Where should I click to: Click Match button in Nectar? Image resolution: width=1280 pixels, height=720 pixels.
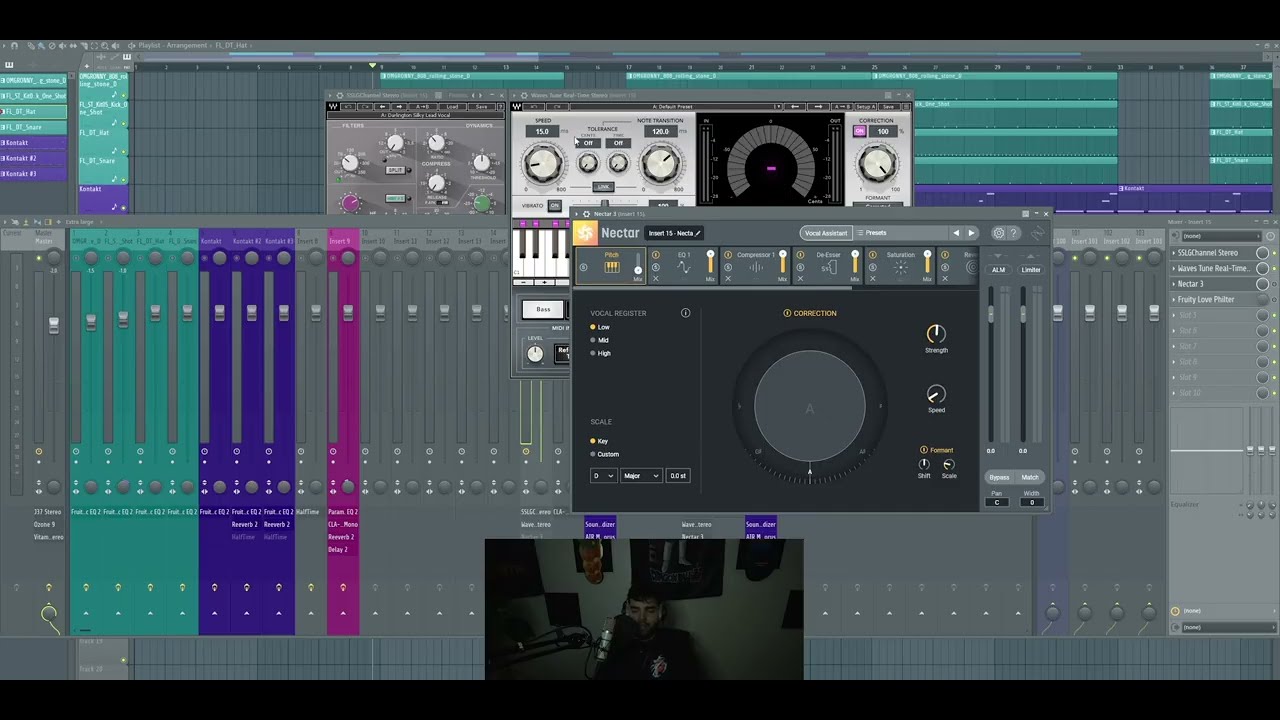coord(1030,477)
